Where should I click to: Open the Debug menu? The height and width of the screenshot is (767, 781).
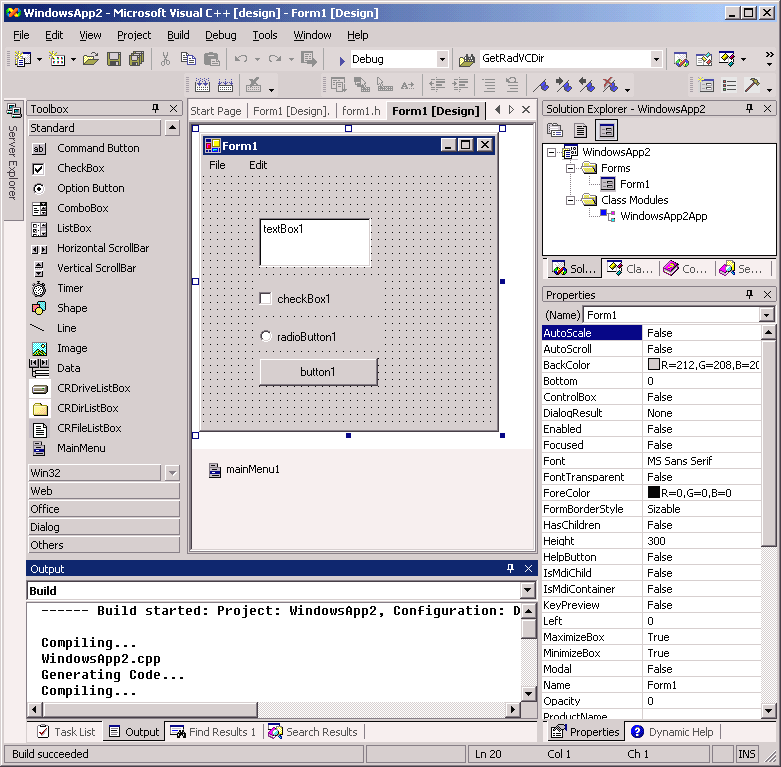point(221,35)
